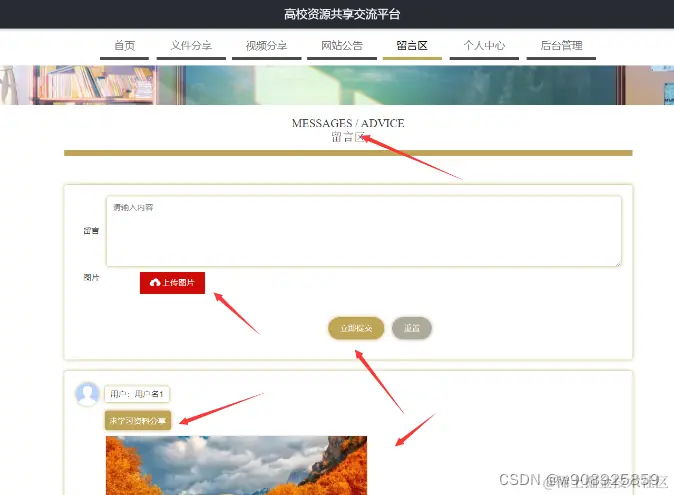Go to the 文件分享 tab
The height and width of the screenshot is (495, 674).
click(191, 46)
